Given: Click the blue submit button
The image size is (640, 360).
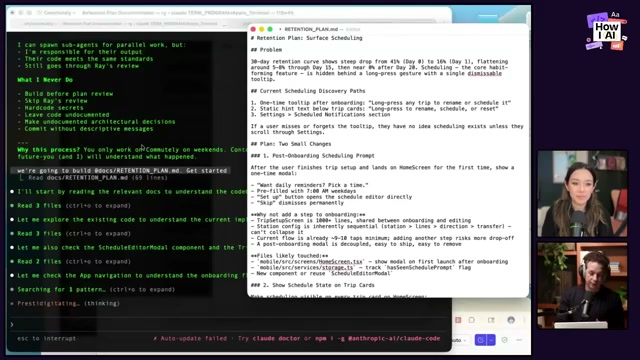Looking at the screenshot, I should [480, 340].
